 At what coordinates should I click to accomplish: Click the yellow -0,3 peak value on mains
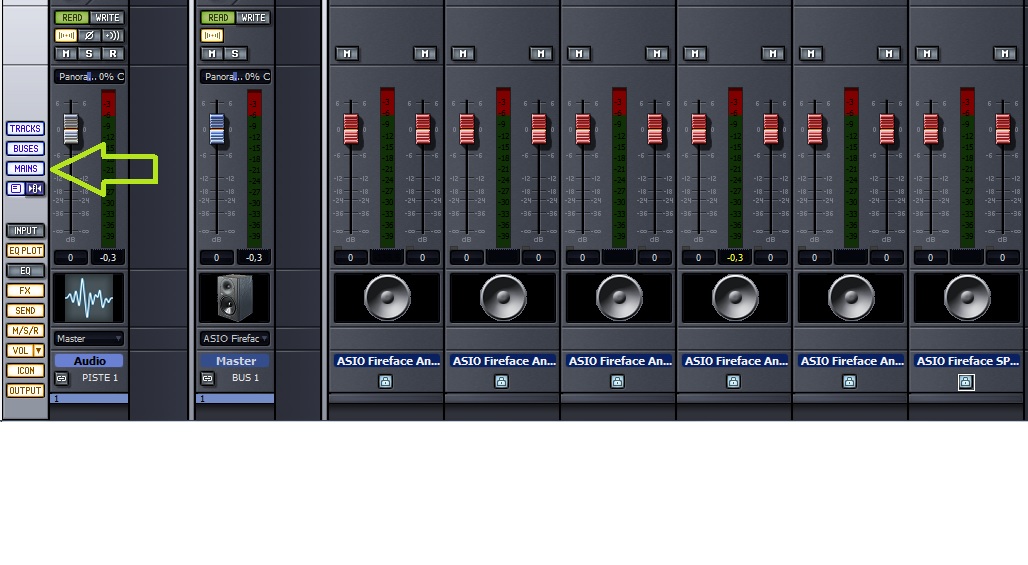click(x=735, y=258)
